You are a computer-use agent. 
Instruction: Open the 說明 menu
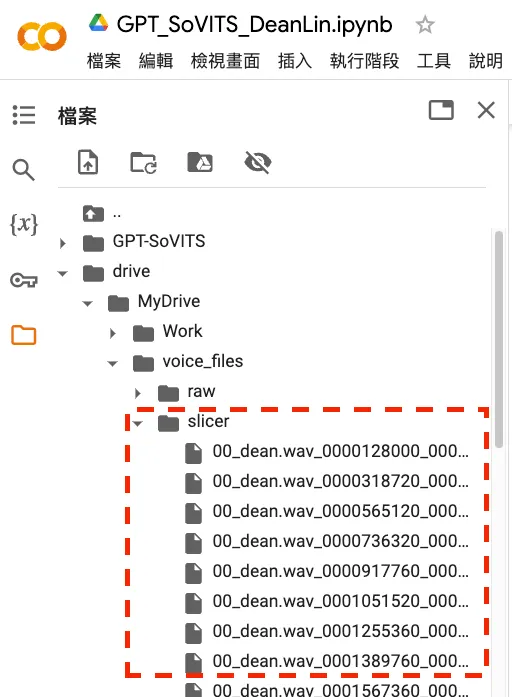(x=486, y=61)
